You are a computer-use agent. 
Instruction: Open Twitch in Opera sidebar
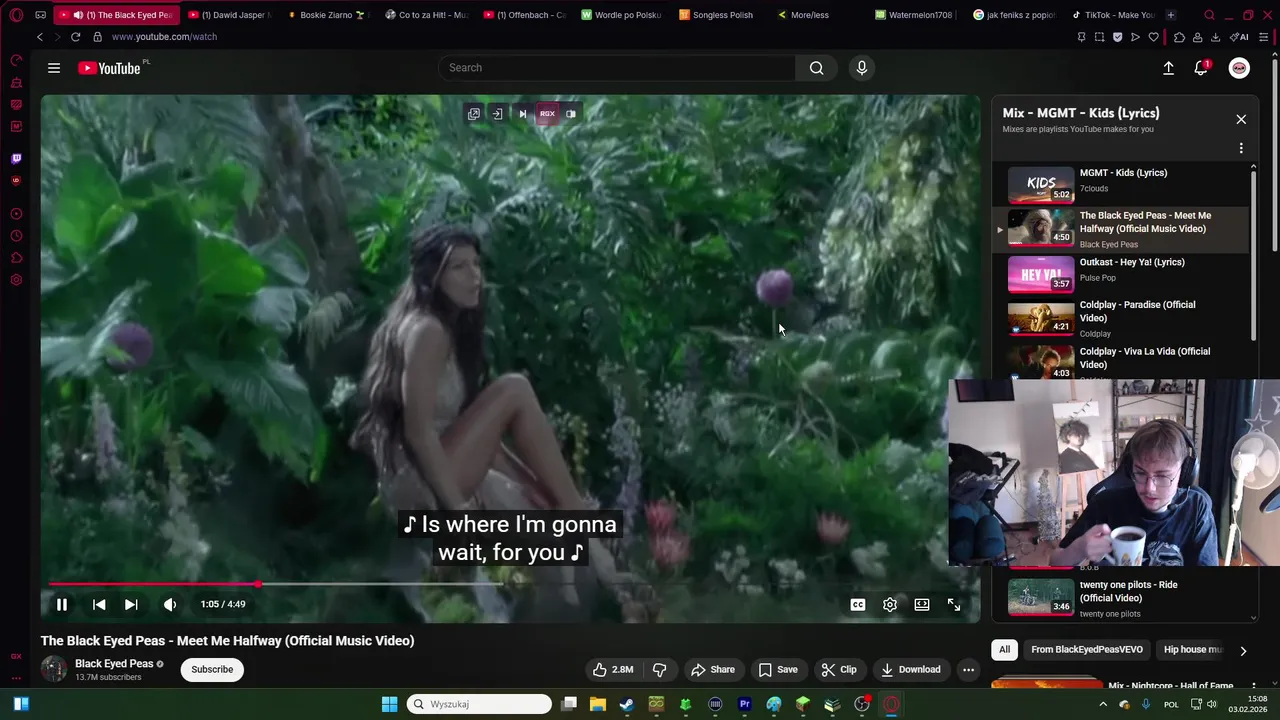[16, 158]
